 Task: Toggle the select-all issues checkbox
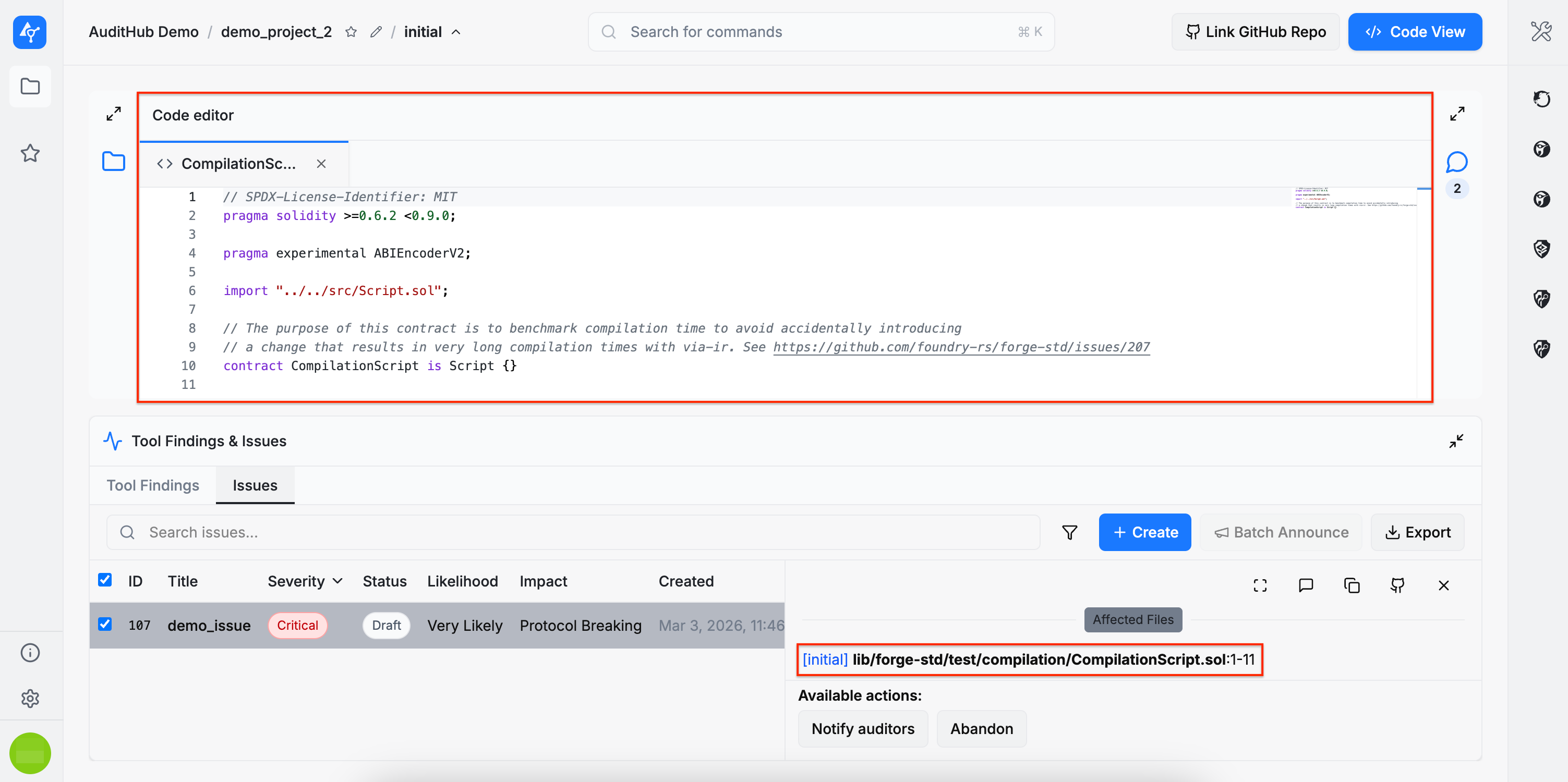click(x=105, y=580)
